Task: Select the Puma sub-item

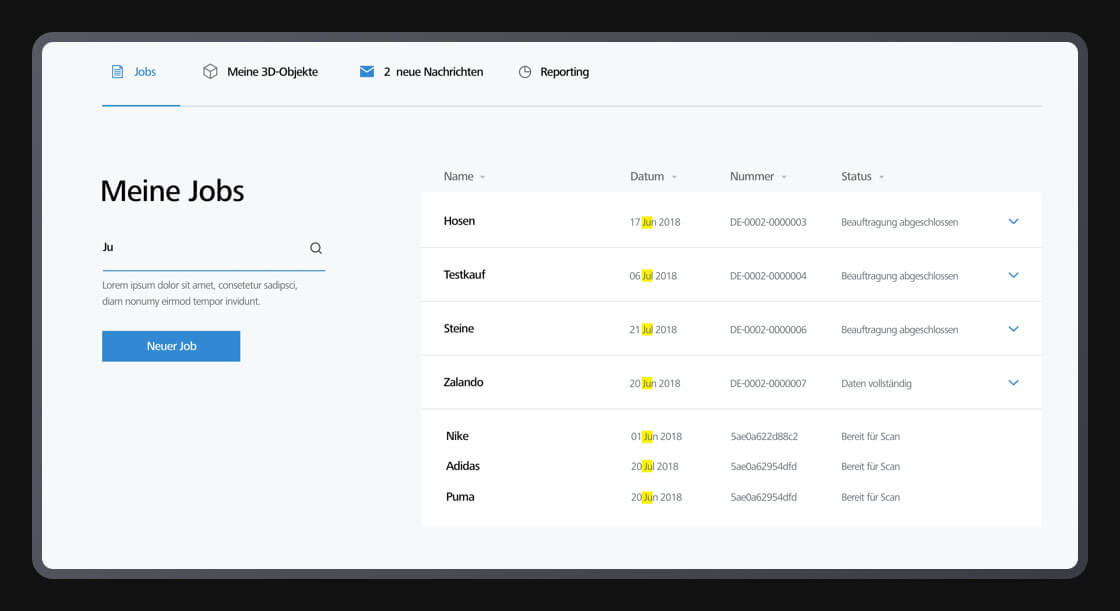Action: pos(460,497)
